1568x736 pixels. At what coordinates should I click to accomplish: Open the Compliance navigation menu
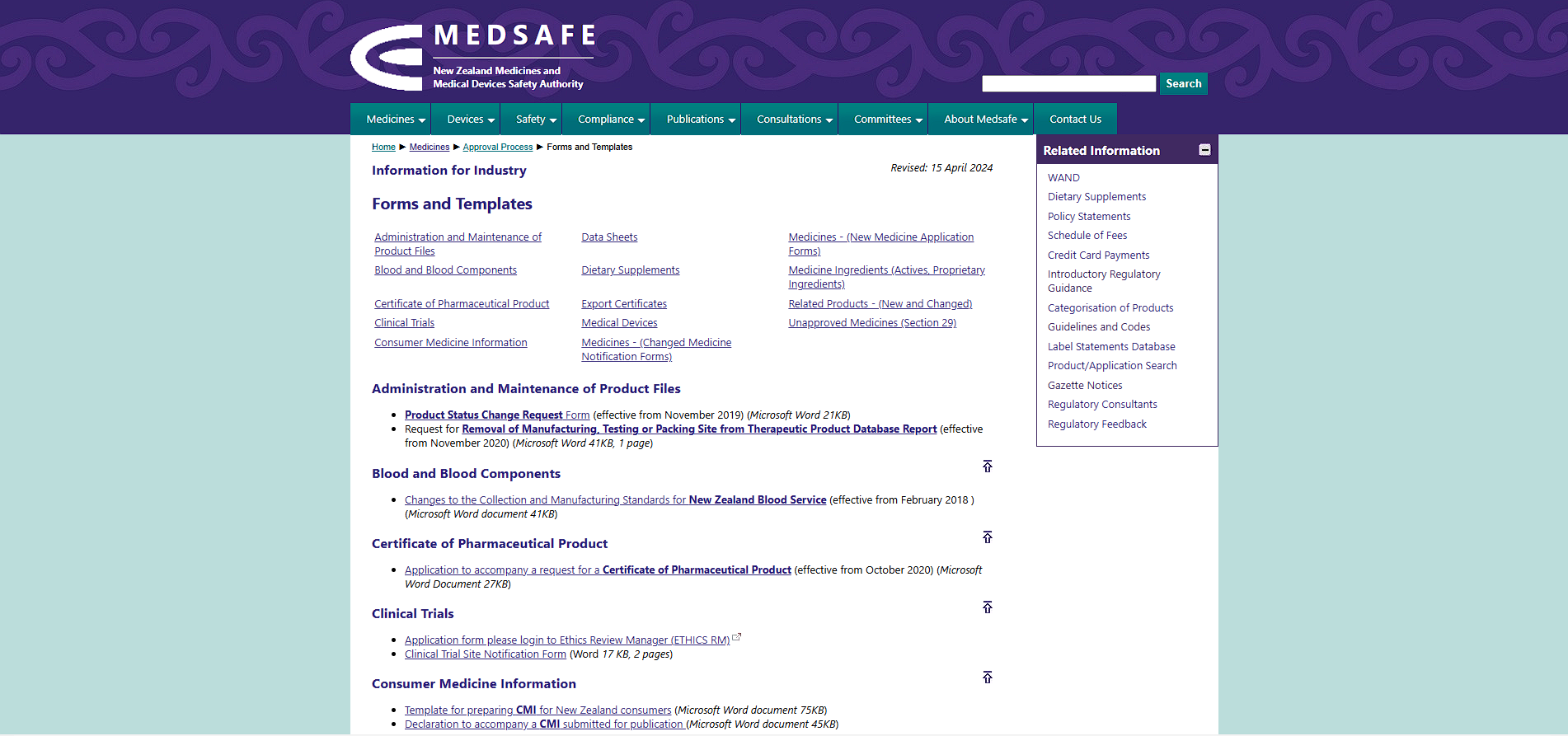(x=611, y=120)
